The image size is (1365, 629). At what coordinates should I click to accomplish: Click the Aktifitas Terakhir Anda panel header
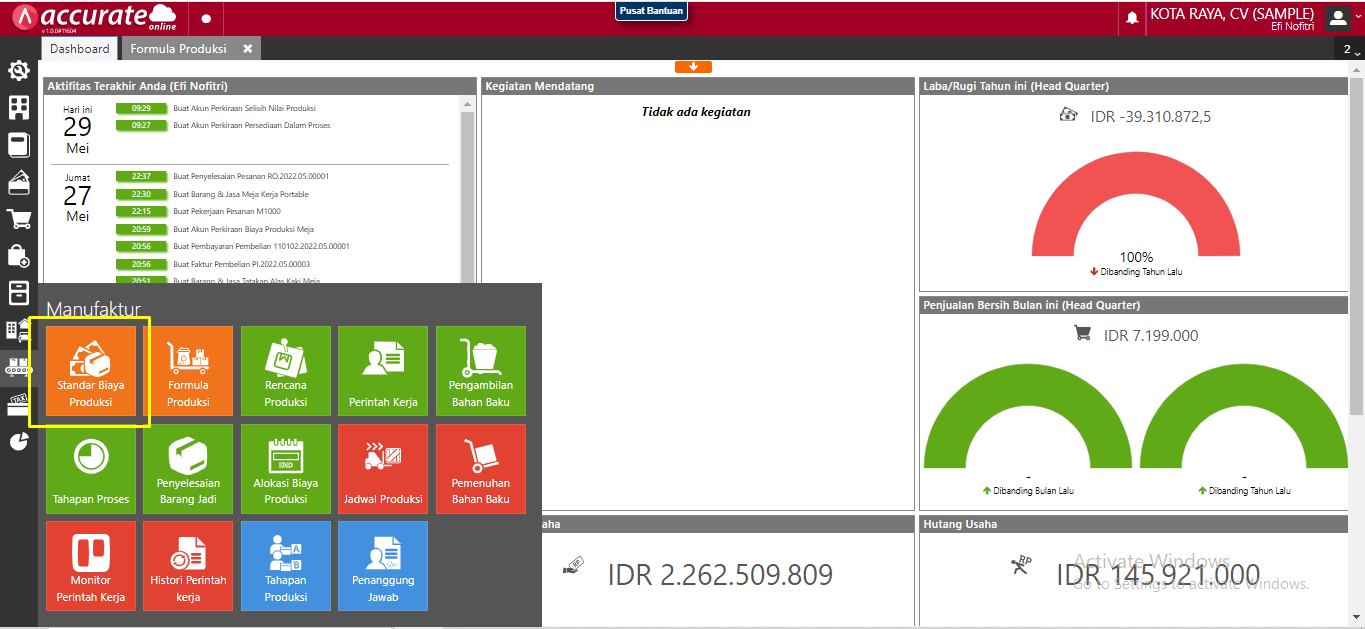pyautogui.click(x=259, y=86)
